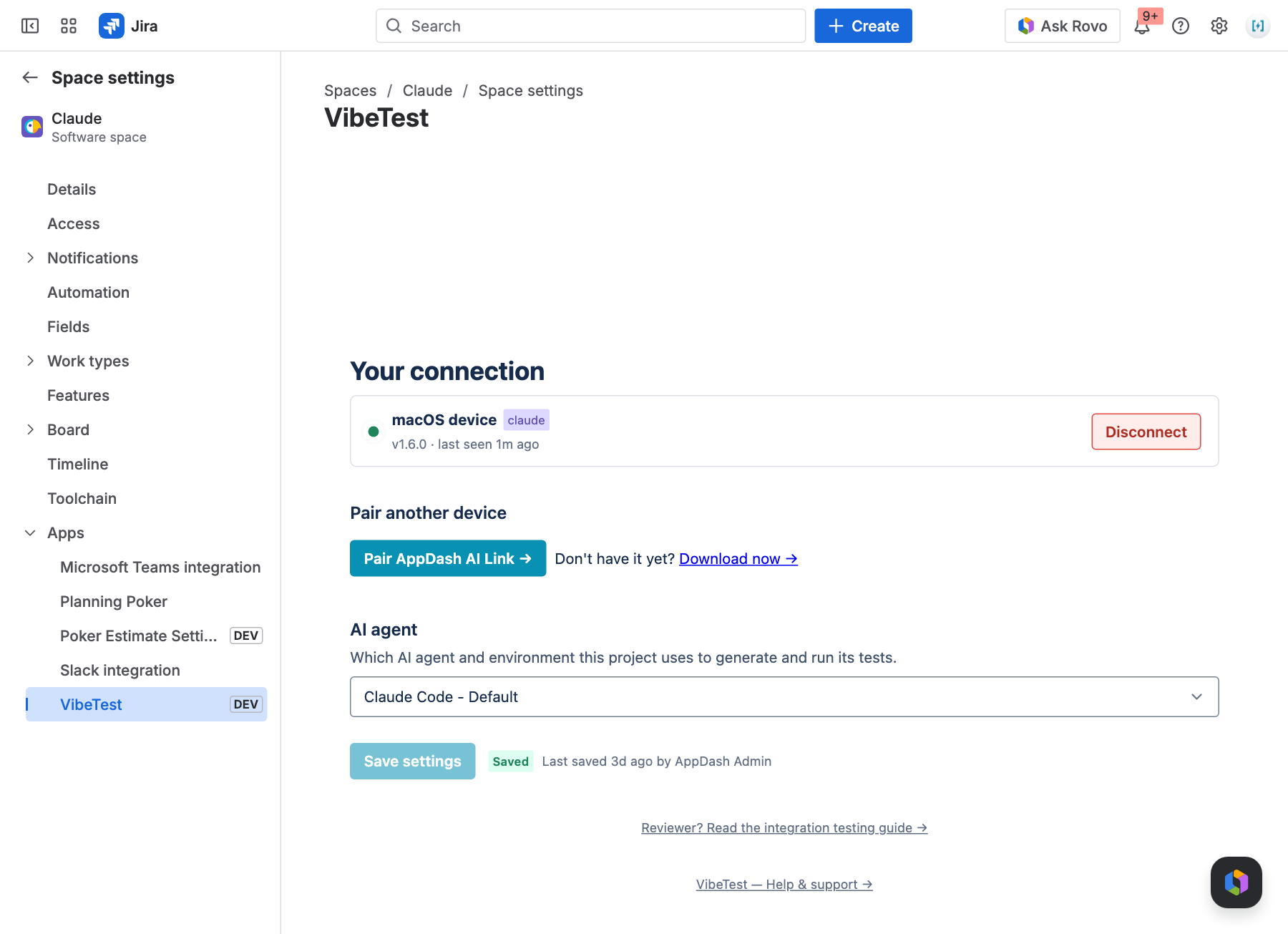Open Microsoft Teams integration app
Screen dimensions: 1288x934
pyautogui.click(x=160, y=567)
